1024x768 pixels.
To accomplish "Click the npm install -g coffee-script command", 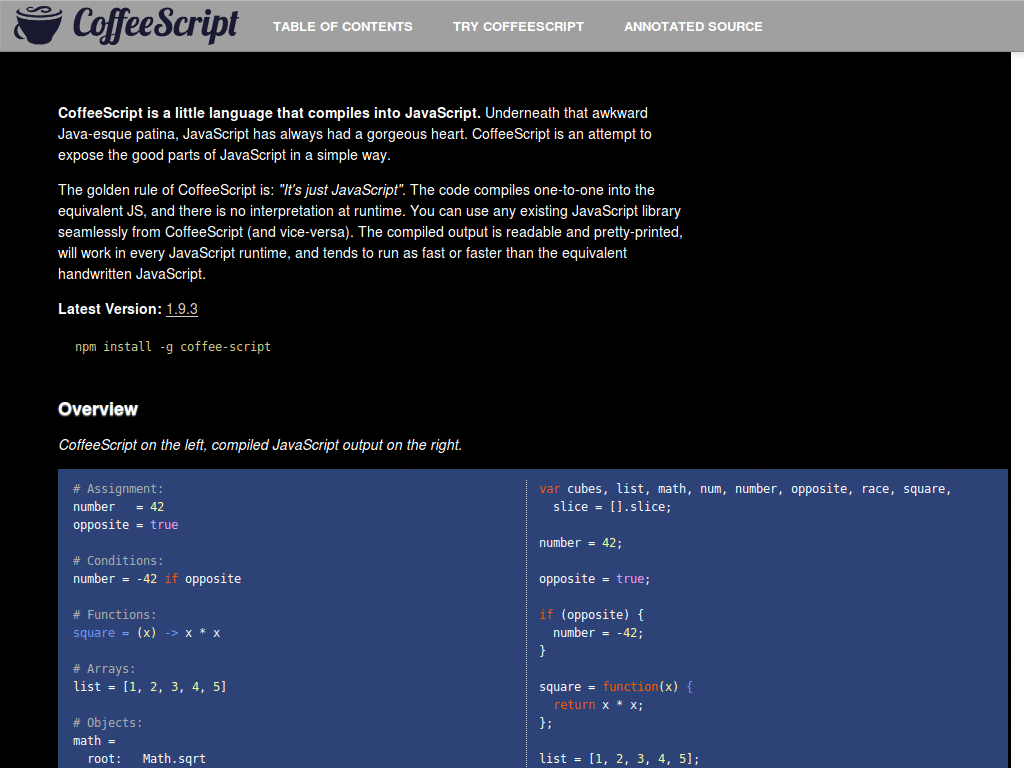I will [172, 347].
